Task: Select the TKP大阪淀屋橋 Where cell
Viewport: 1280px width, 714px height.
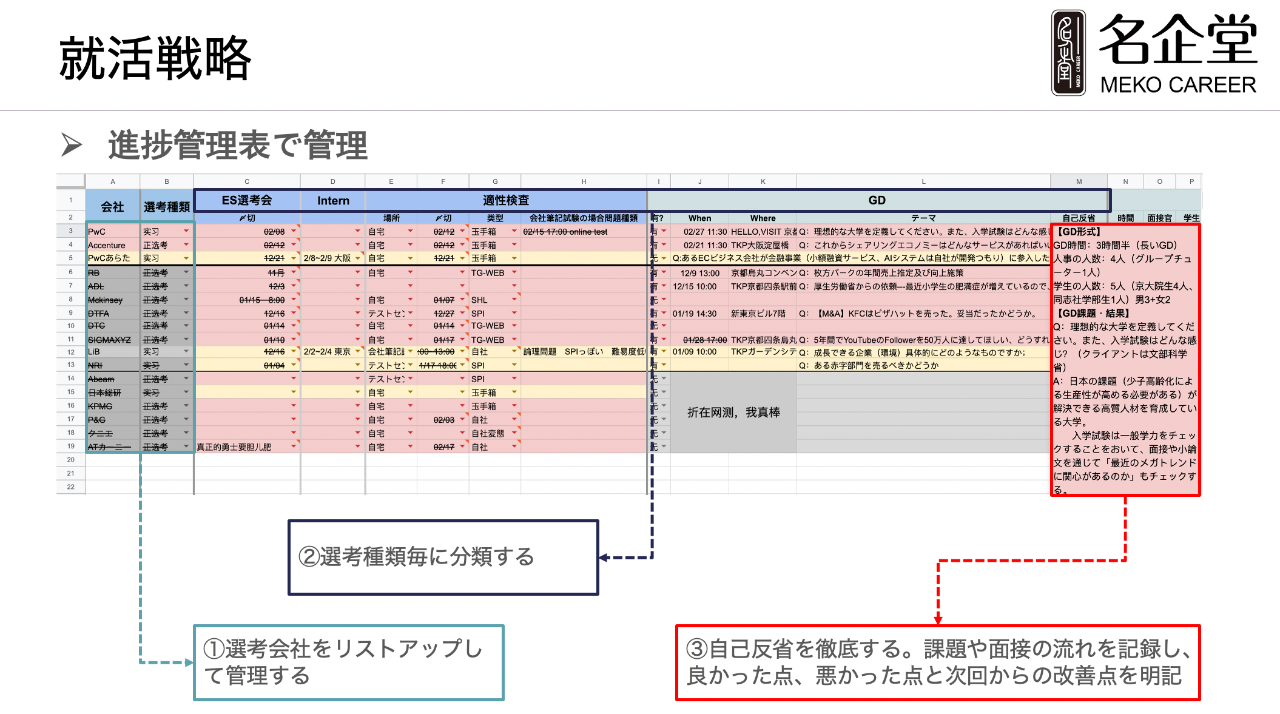Action: 762,245
